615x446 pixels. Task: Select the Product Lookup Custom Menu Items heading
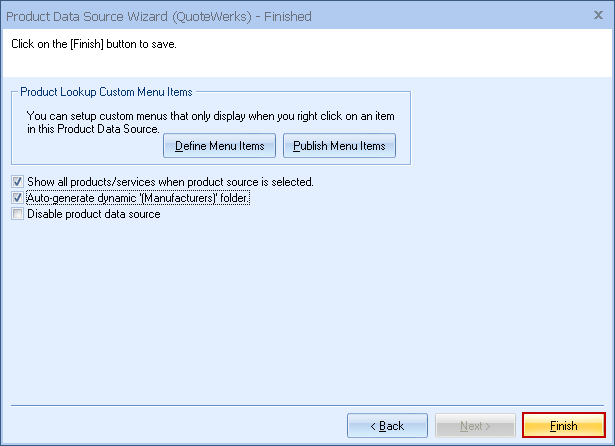pyautogui.click(x=106, y=92)
